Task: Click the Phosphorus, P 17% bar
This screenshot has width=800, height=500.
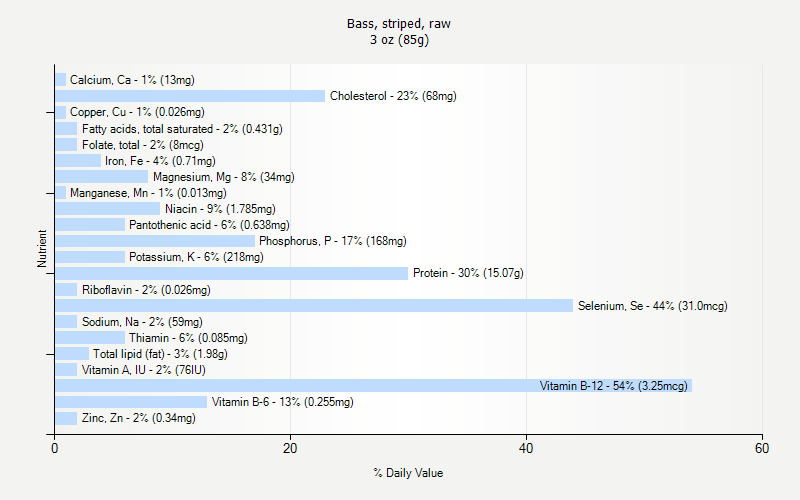Action: pyautogui.click(x=155, y=241)
